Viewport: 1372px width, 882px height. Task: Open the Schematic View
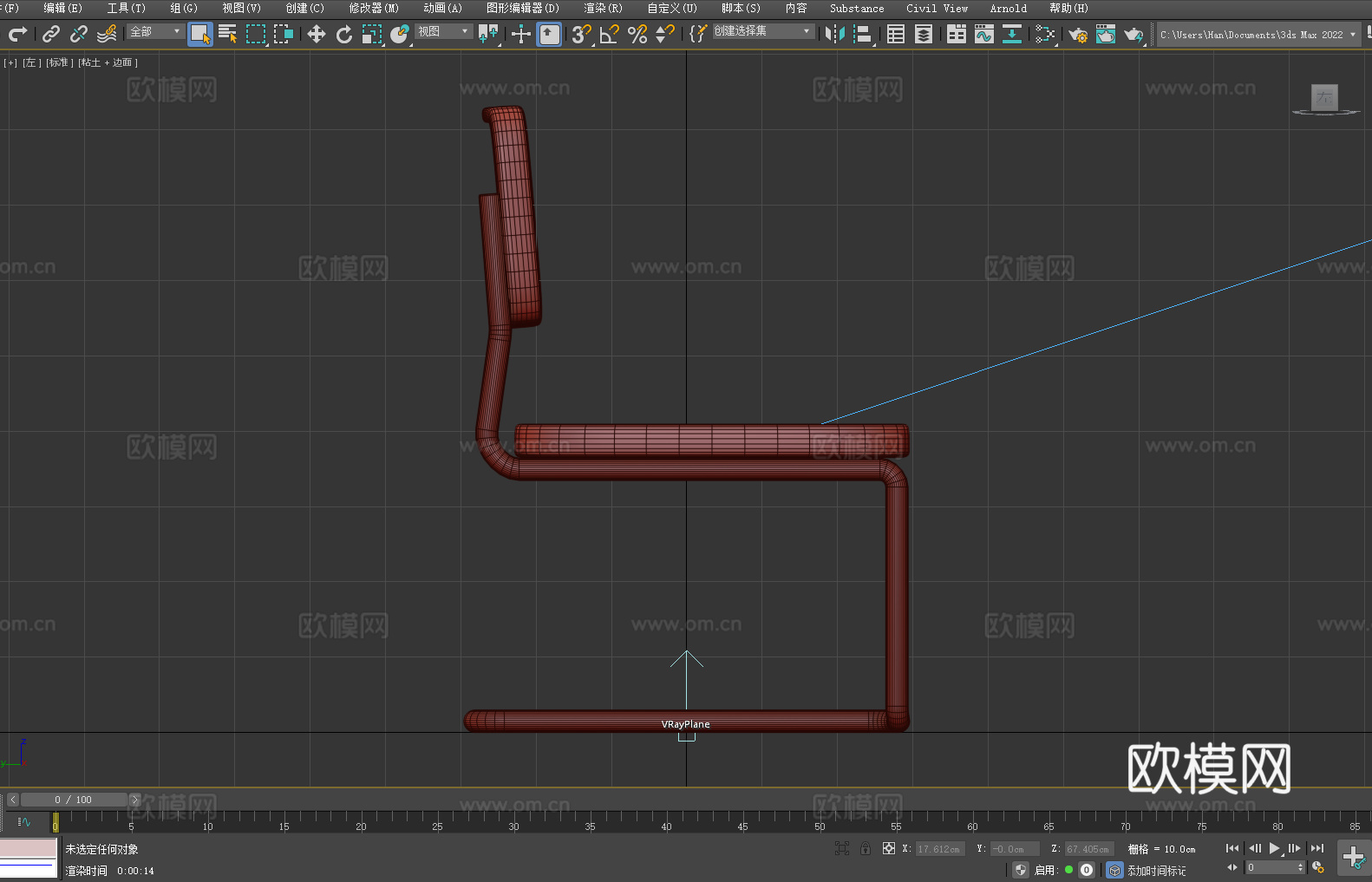[x=1045, y=34]
